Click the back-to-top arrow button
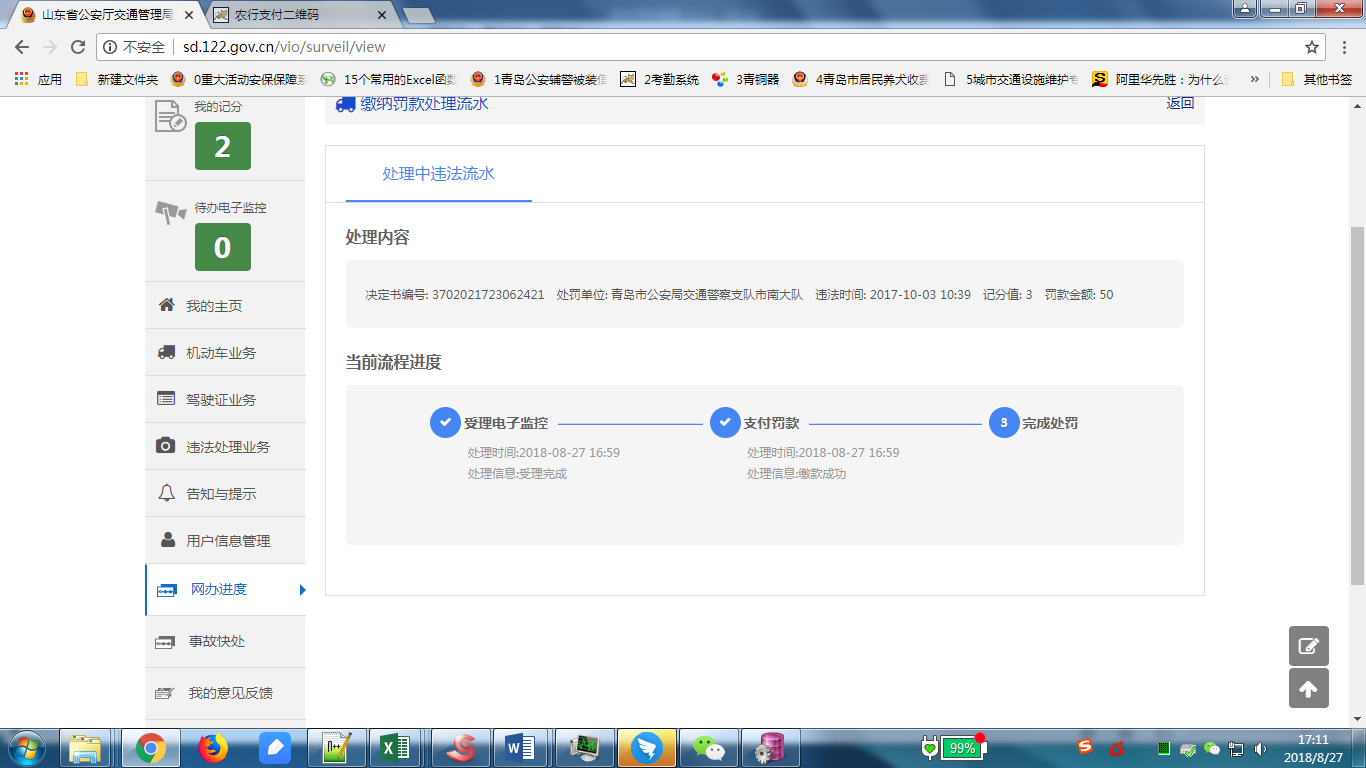 coord(1308,688)
